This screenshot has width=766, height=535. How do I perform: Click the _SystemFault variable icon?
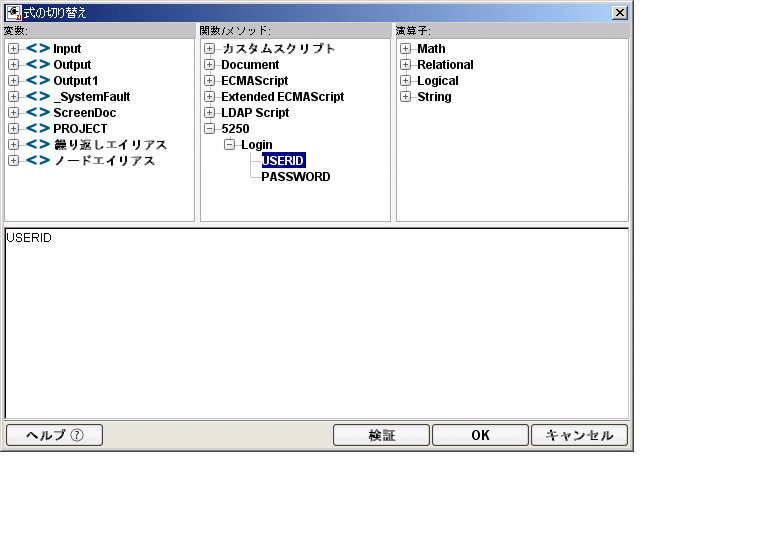coord(38,97)
